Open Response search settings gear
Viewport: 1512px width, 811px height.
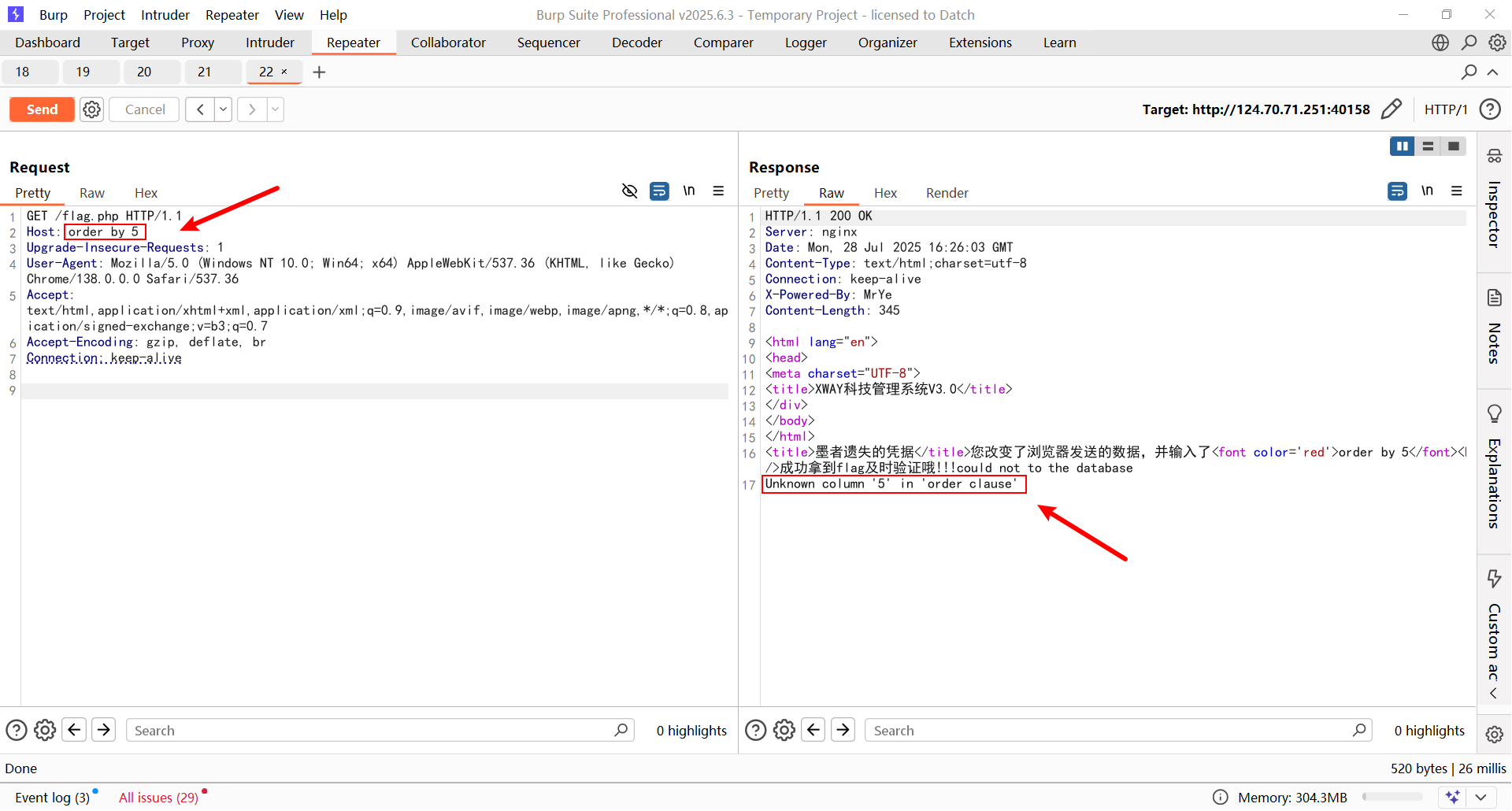pyautogui.click(x=784, y=730)
